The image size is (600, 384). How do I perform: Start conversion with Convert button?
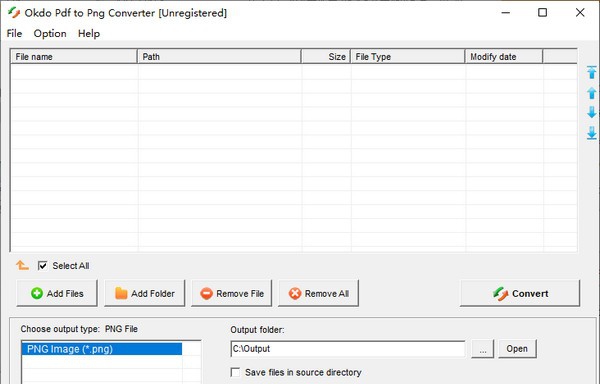coord(520,293)
